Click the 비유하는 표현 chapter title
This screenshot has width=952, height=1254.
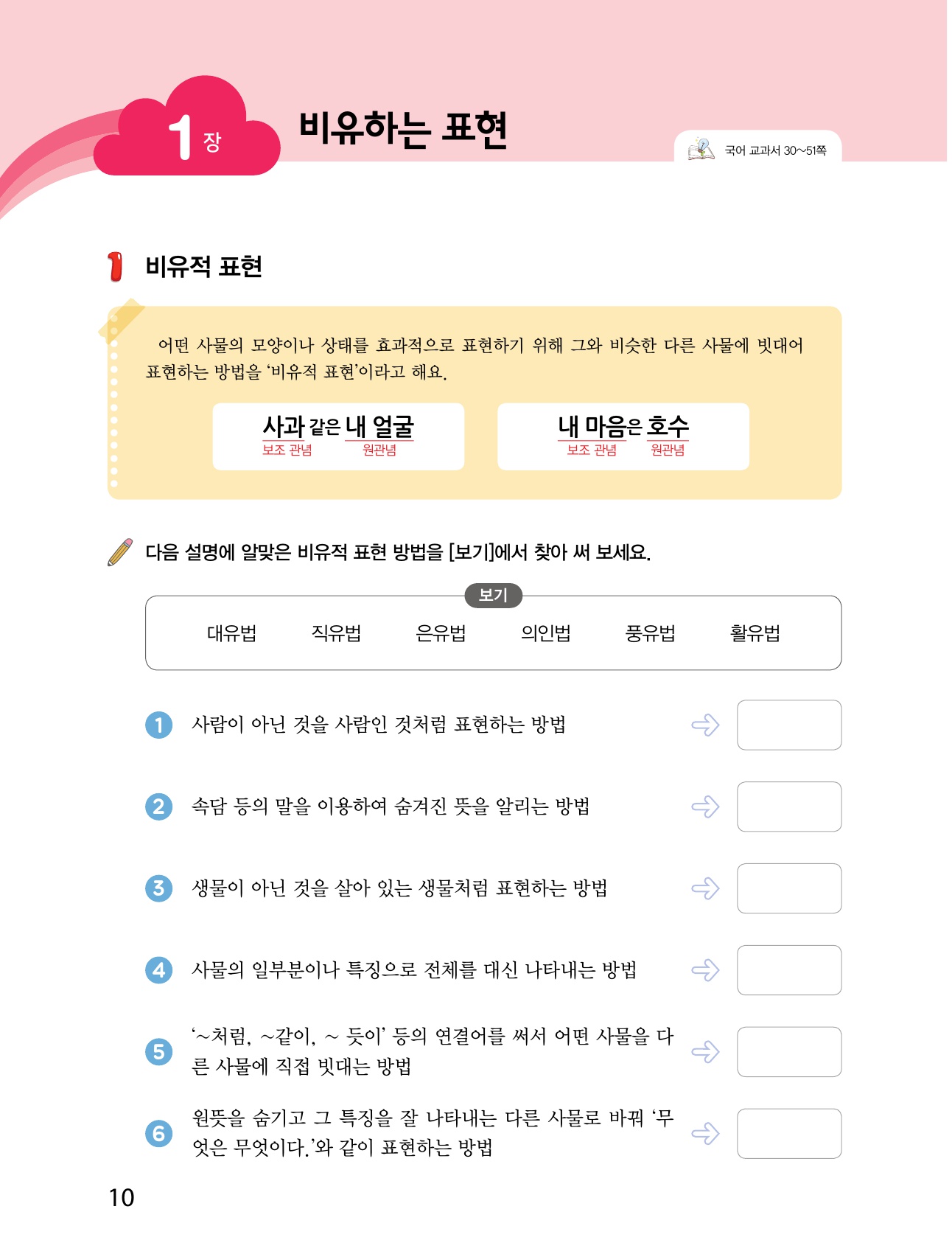point(403,130)
